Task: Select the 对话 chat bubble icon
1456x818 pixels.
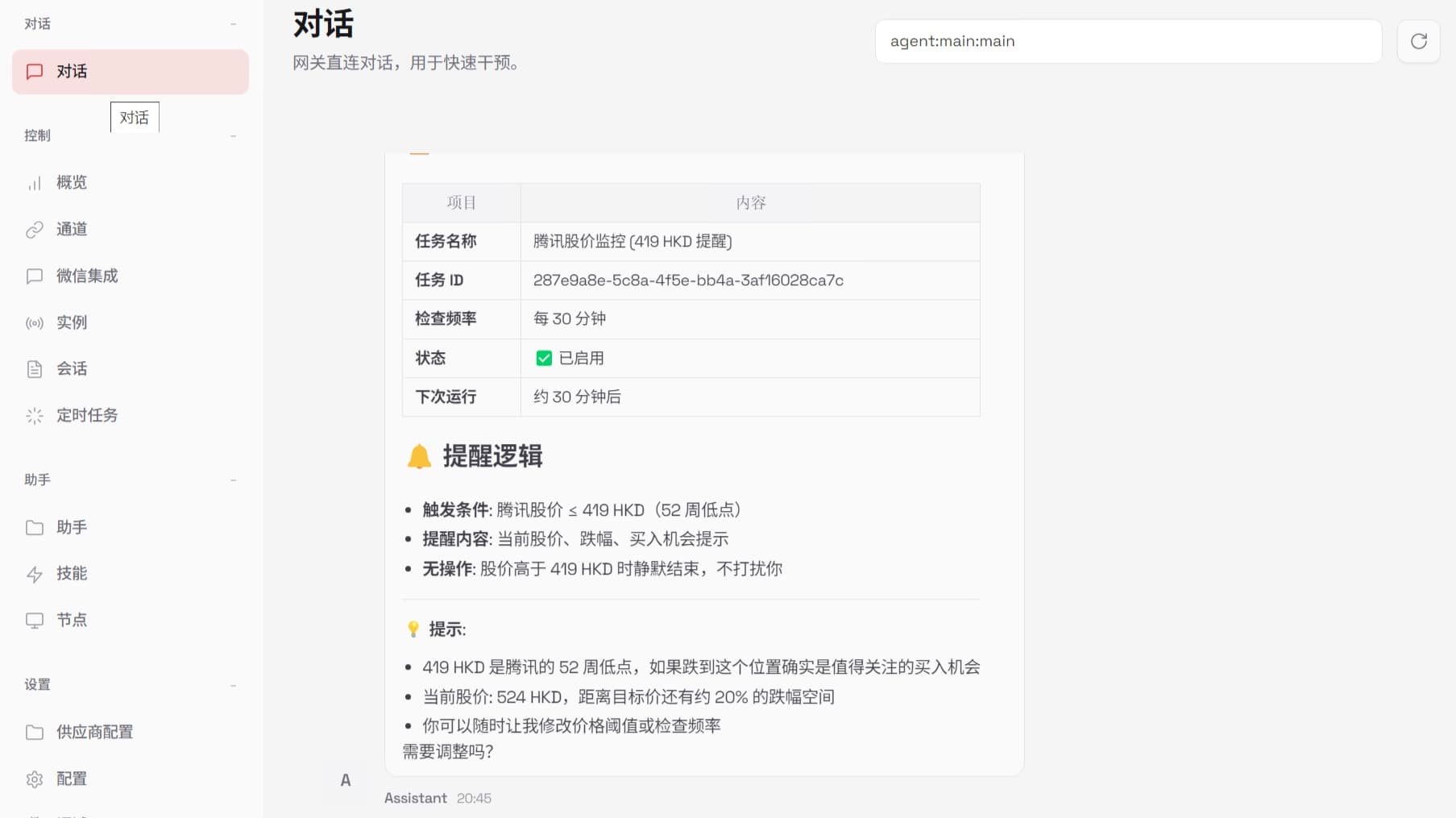Action: [x=35, y=72]
